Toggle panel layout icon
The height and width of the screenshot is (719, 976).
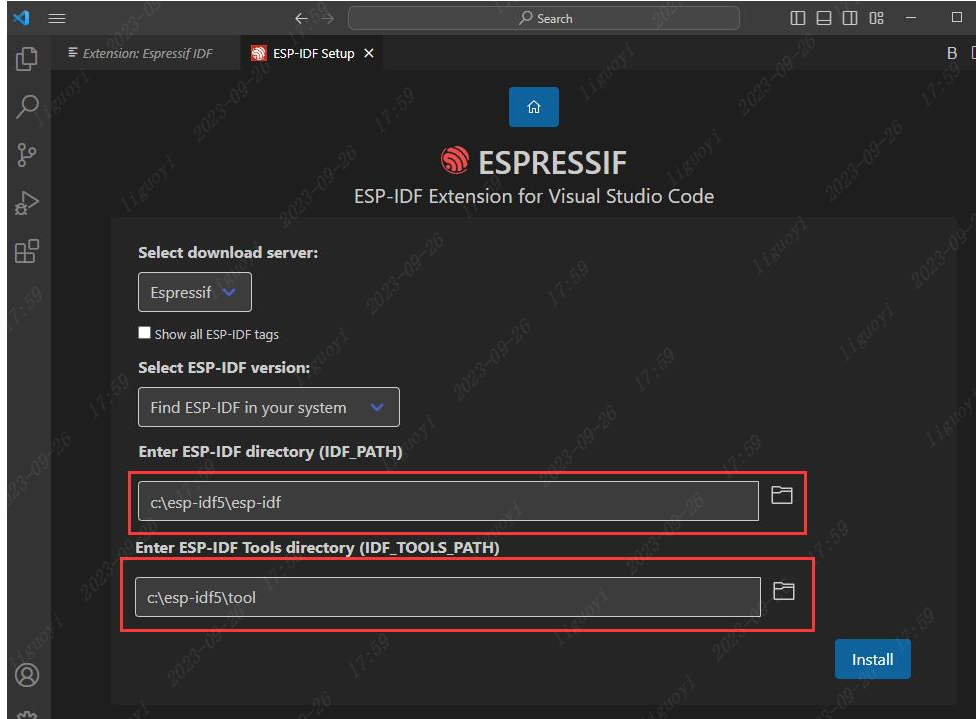(x=824, y=18)
